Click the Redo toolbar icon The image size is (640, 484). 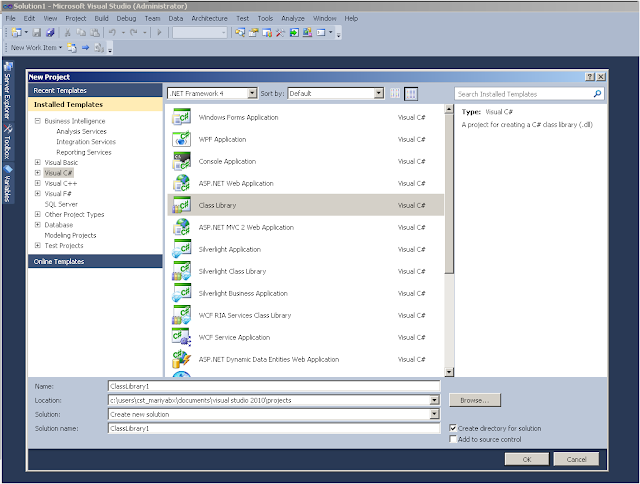click(133, 33)
